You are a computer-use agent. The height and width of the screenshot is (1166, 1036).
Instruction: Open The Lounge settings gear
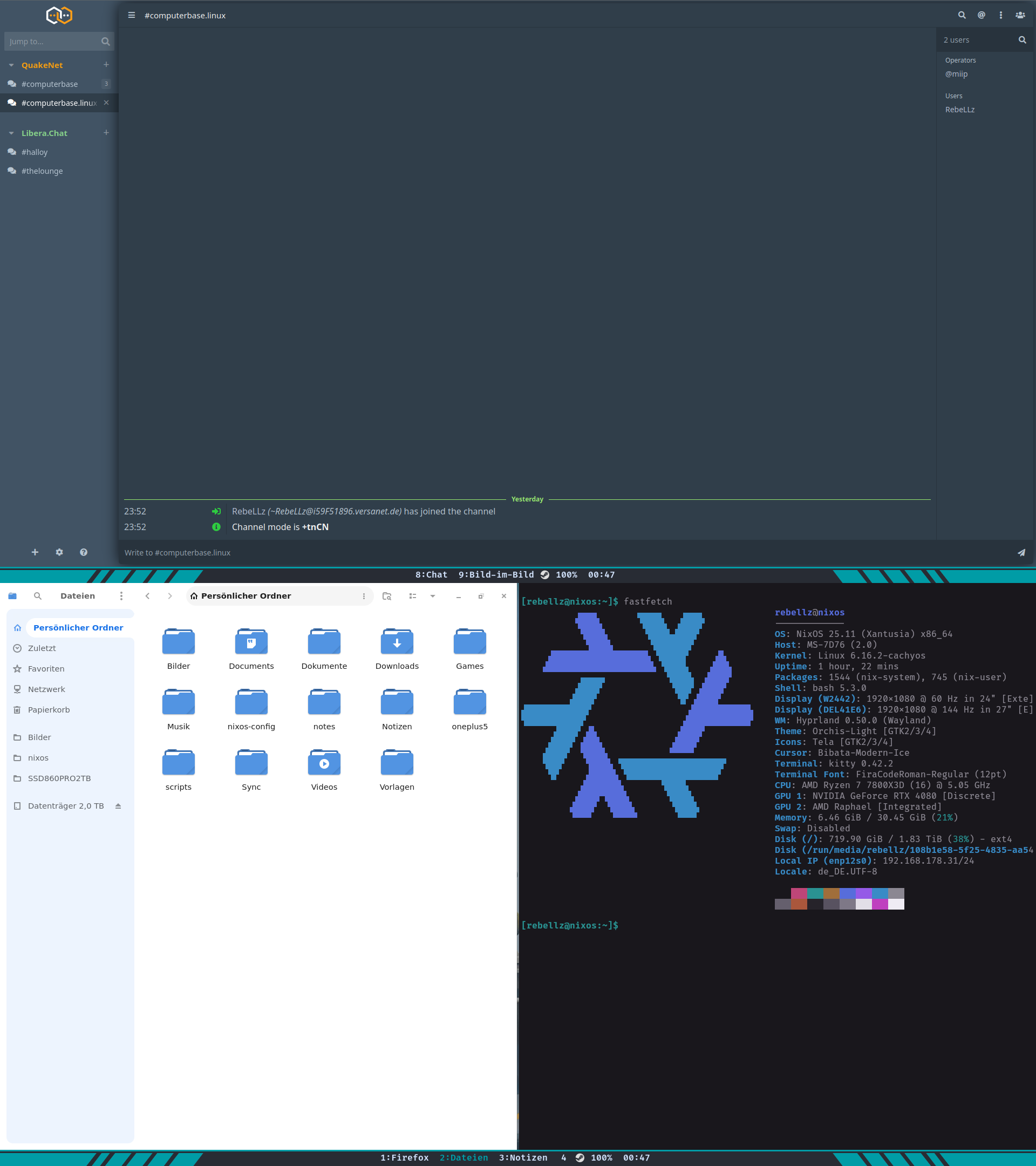pos(59,552)
